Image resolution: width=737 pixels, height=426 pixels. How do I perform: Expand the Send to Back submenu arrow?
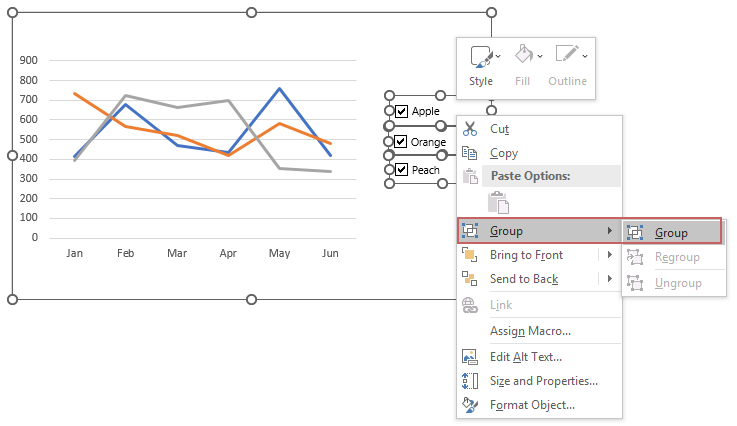click(610, 279)
